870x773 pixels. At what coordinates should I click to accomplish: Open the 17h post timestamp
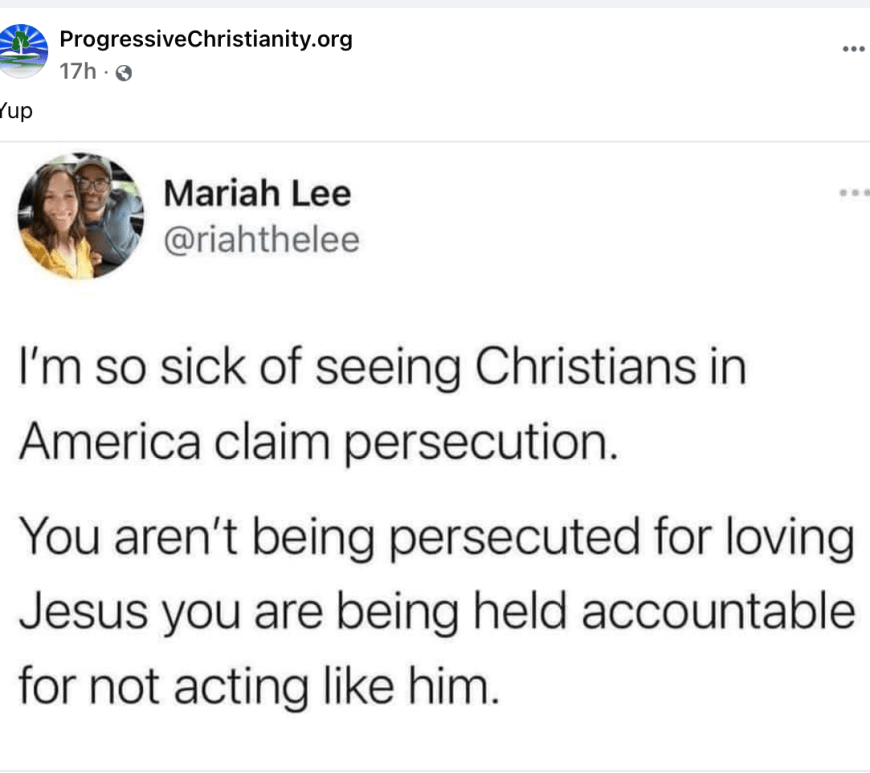click(77, 72)
